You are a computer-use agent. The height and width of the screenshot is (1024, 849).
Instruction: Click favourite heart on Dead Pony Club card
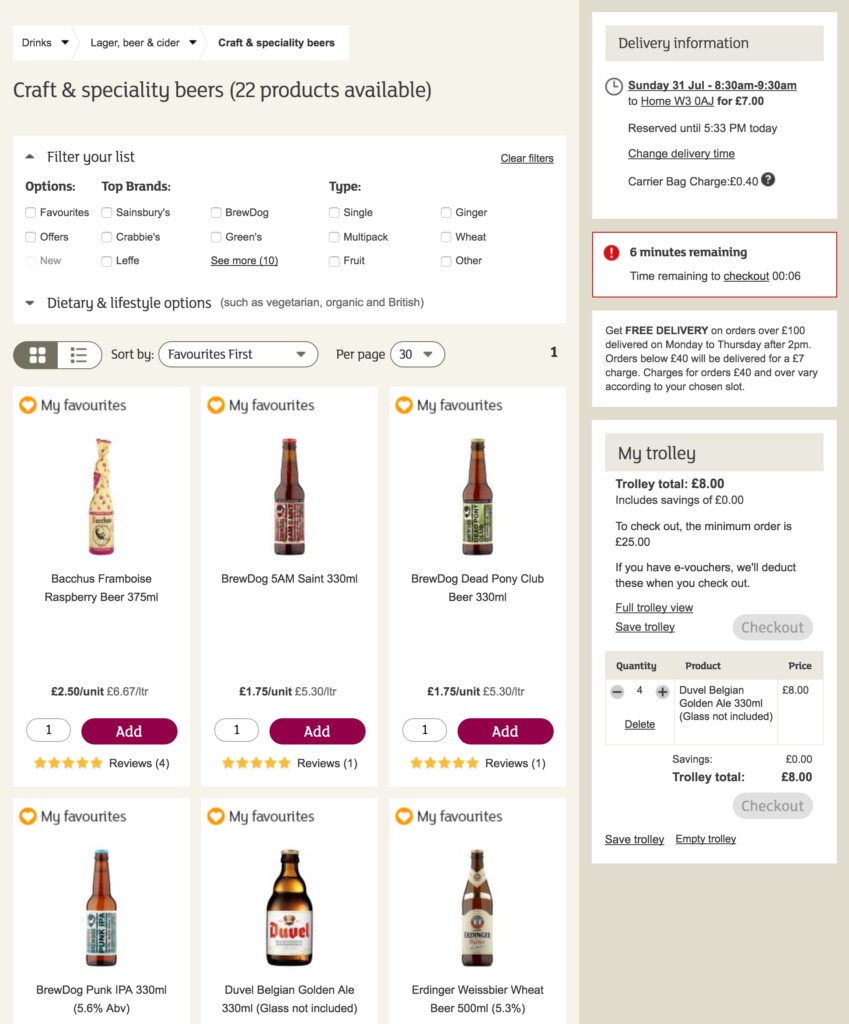click(x=404, y=406)
